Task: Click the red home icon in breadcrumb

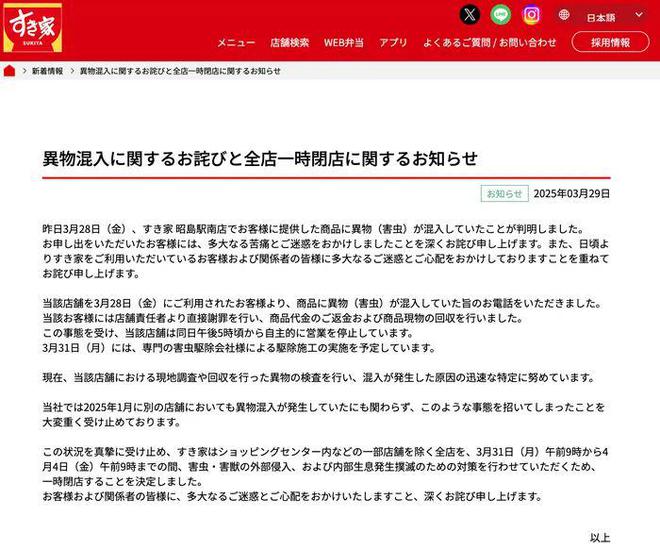Action: [9, 71]
